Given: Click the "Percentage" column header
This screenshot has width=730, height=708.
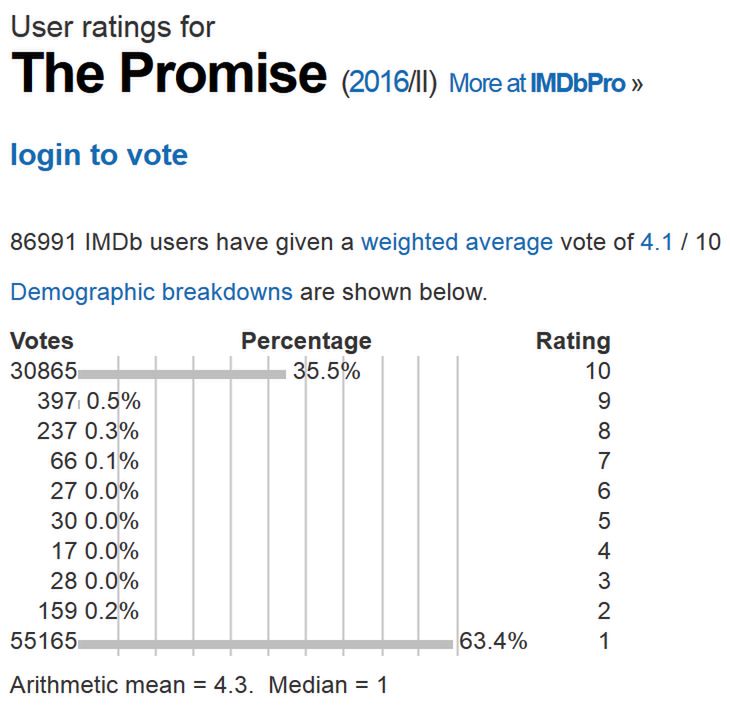Looking at the screenshot, I should click(306, 341).
